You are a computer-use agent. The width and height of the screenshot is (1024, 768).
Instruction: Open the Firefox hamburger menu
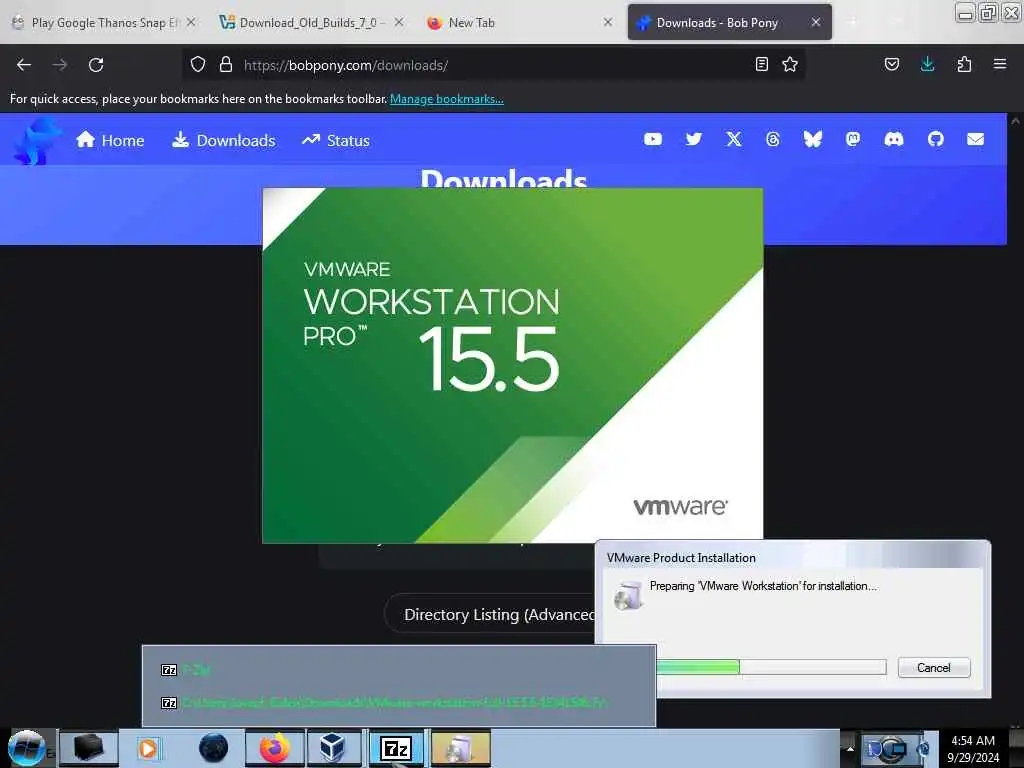(1000, 64)
